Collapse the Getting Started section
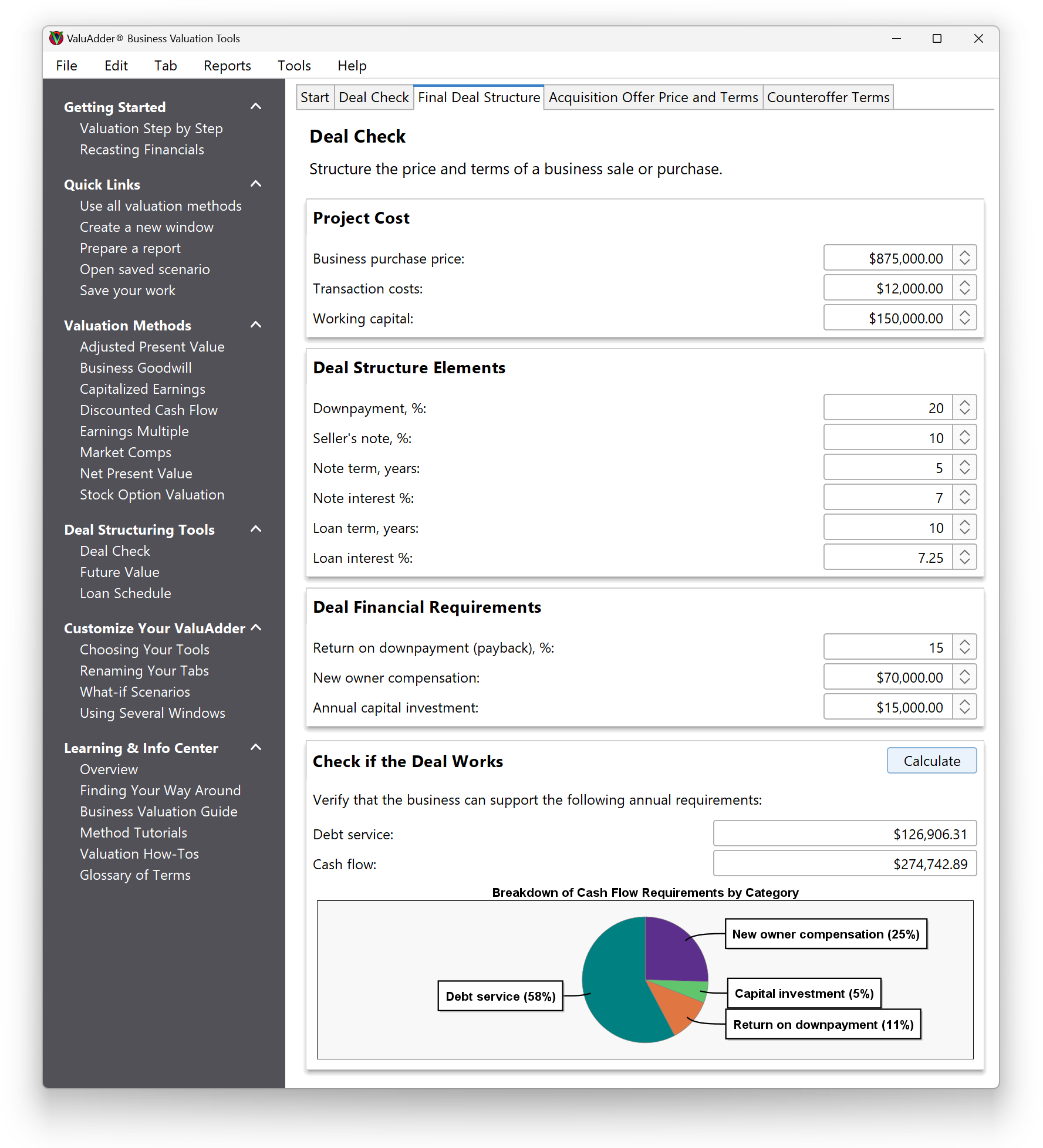Viewport: 1043px width, 1148px height. pos(255,106)
